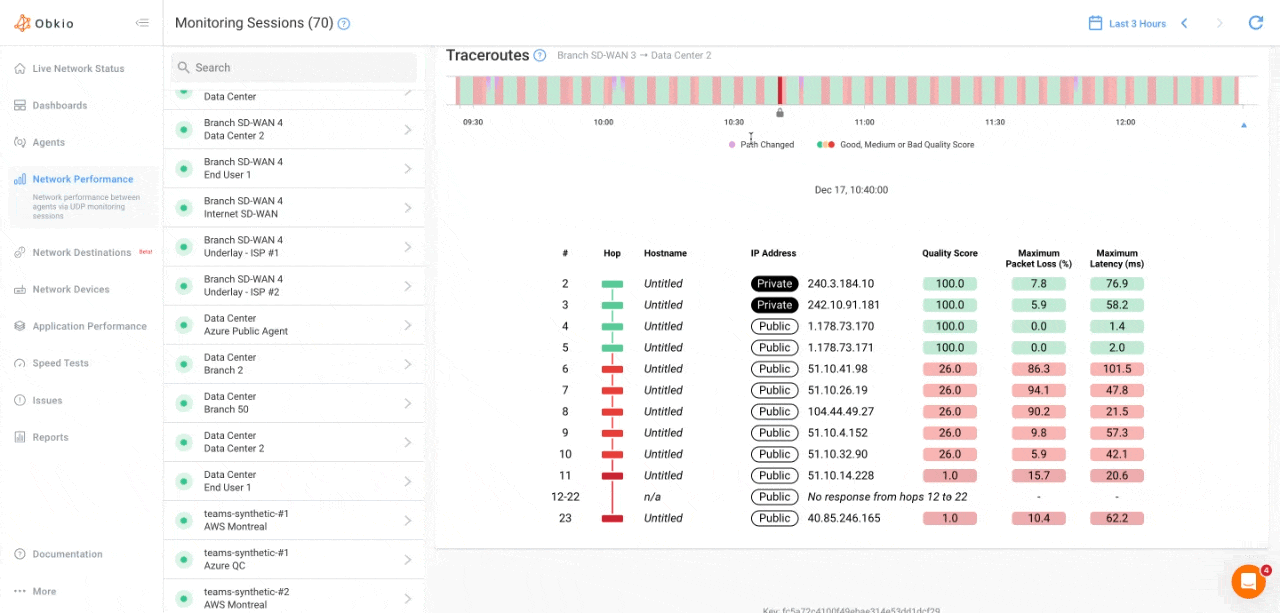Collapse the sidebar menu icon

[x=142, y=23]
